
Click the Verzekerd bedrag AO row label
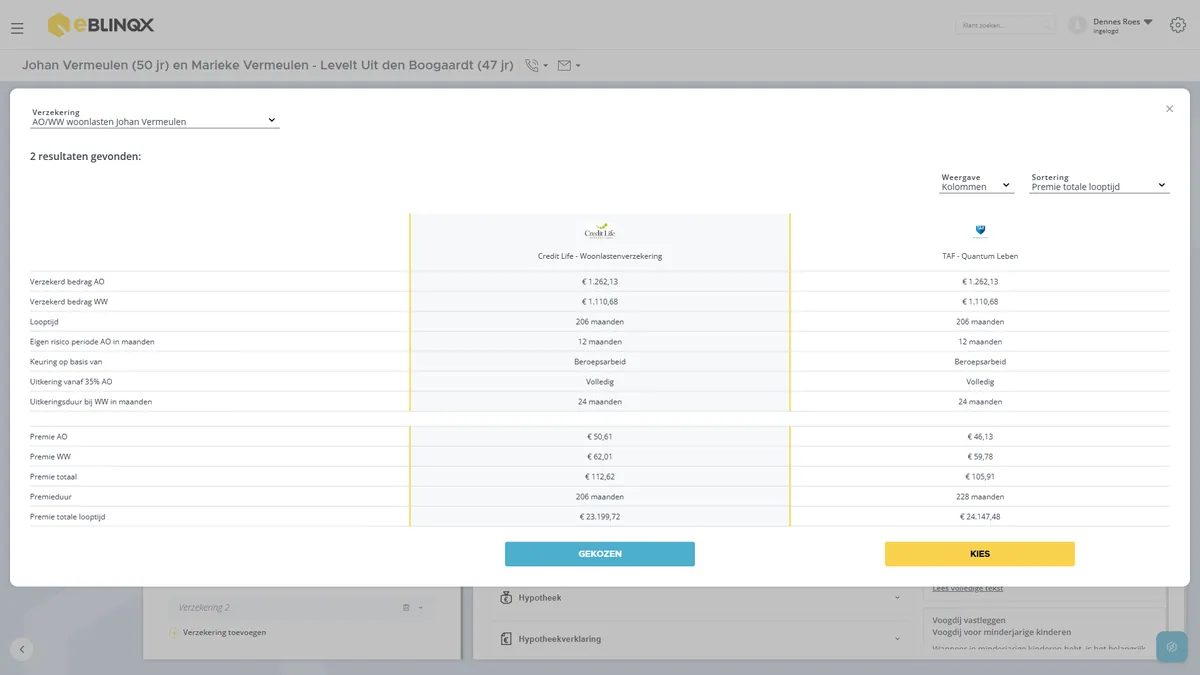click(x=67, y=282)
